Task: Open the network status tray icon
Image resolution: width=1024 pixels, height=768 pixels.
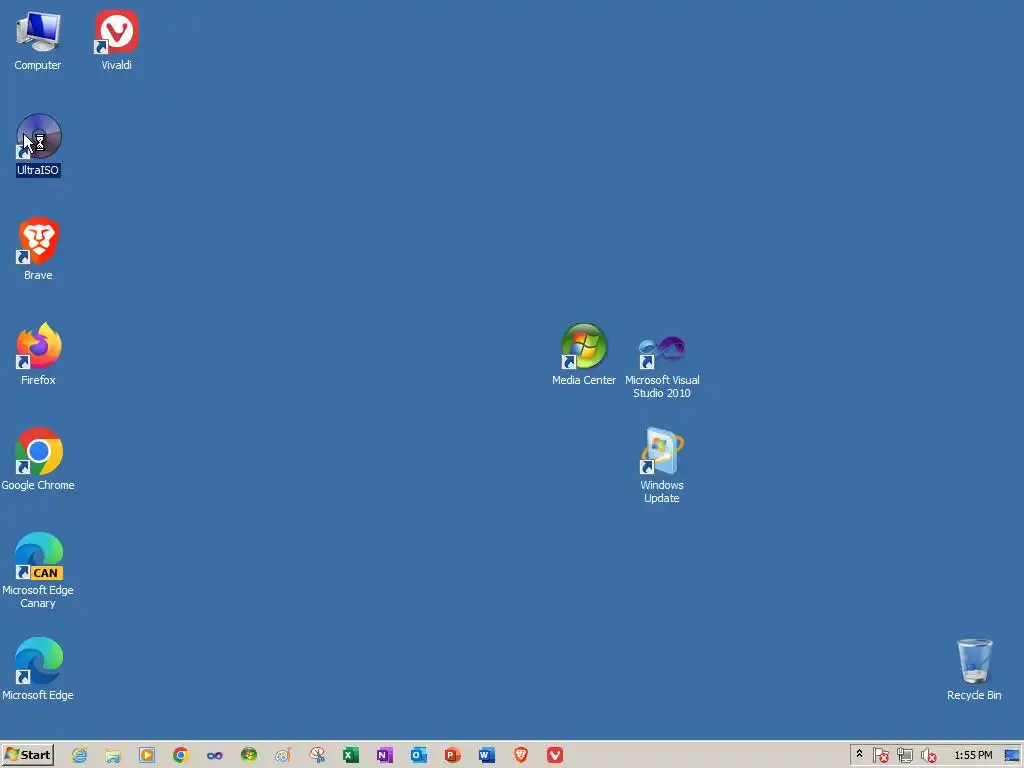Action: (x=904, y=756)
